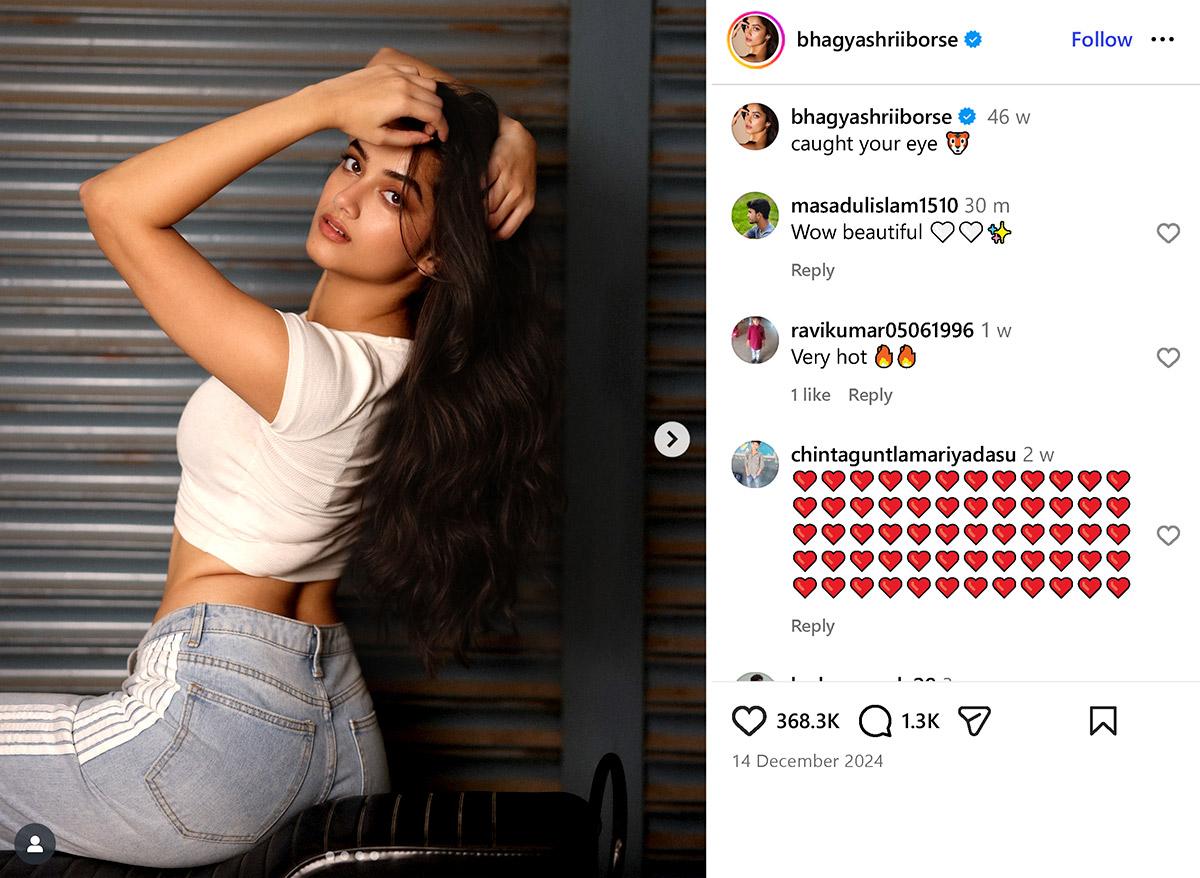The width and height of the screenshot is (1200, 878).
Task: Reply to masadulislam1510's comment
Action: 812,270
